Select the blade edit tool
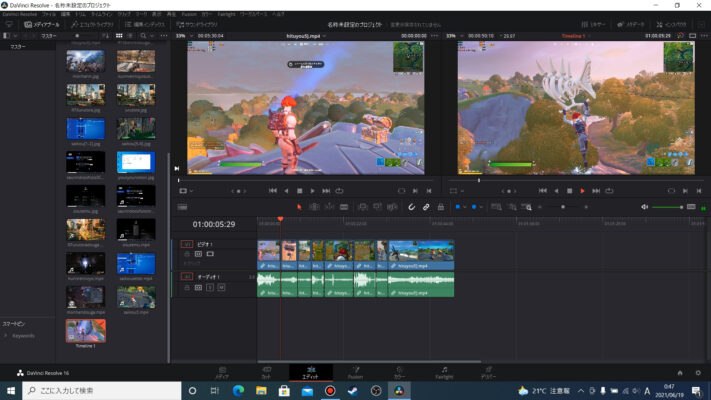Image resolution: width=711 pixels, height=400 pixels. pyautogui.click(x=344, y=207)
